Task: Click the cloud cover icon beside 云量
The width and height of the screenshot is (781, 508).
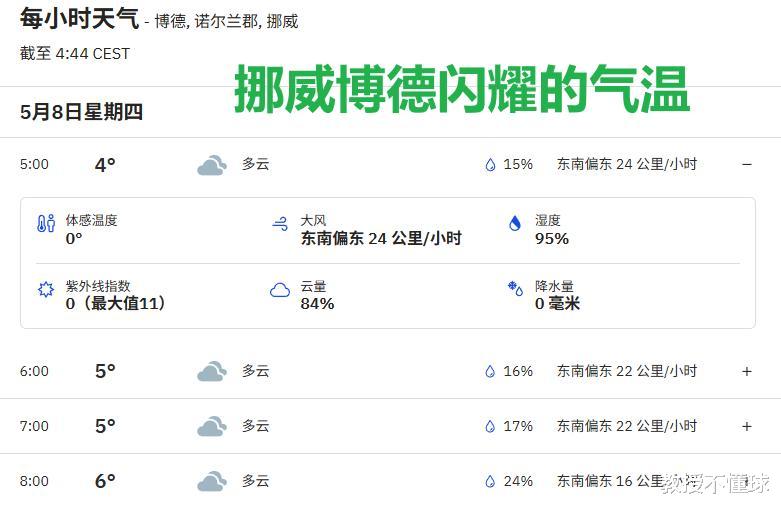Action: [280, 290]
